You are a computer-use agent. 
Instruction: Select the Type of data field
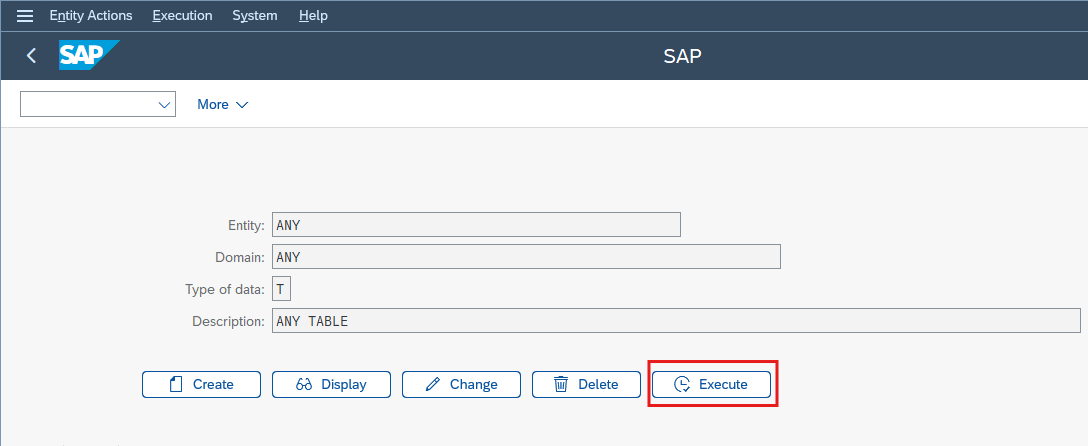coord(281,289)
